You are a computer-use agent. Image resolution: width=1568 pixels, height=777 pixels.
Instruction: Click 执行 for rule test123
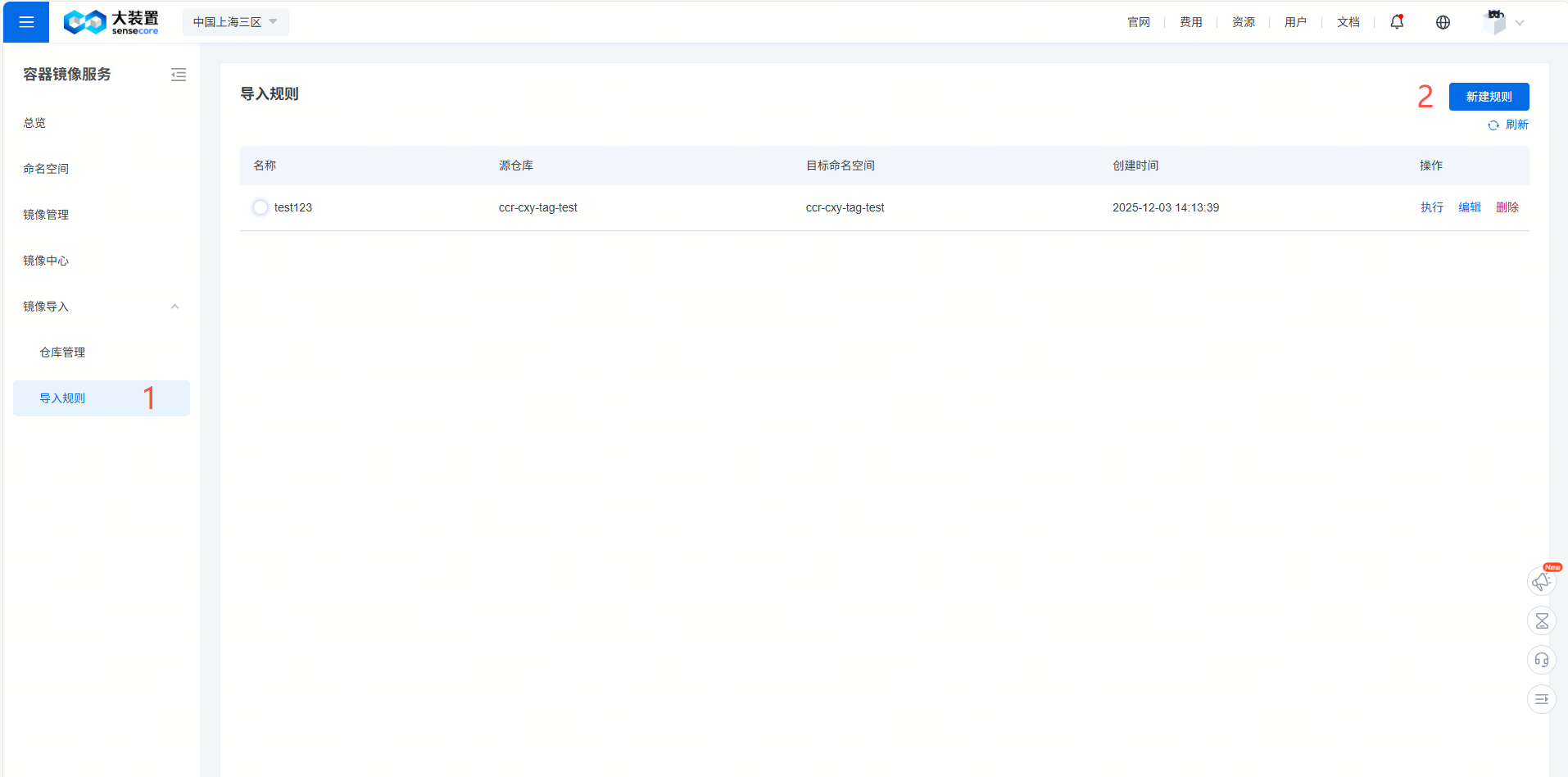(x=1431, y=207)
